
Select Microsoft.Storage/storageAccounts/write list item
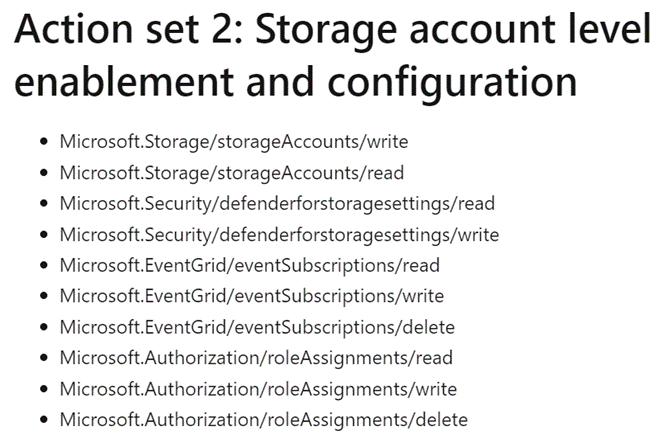point(234,141)
